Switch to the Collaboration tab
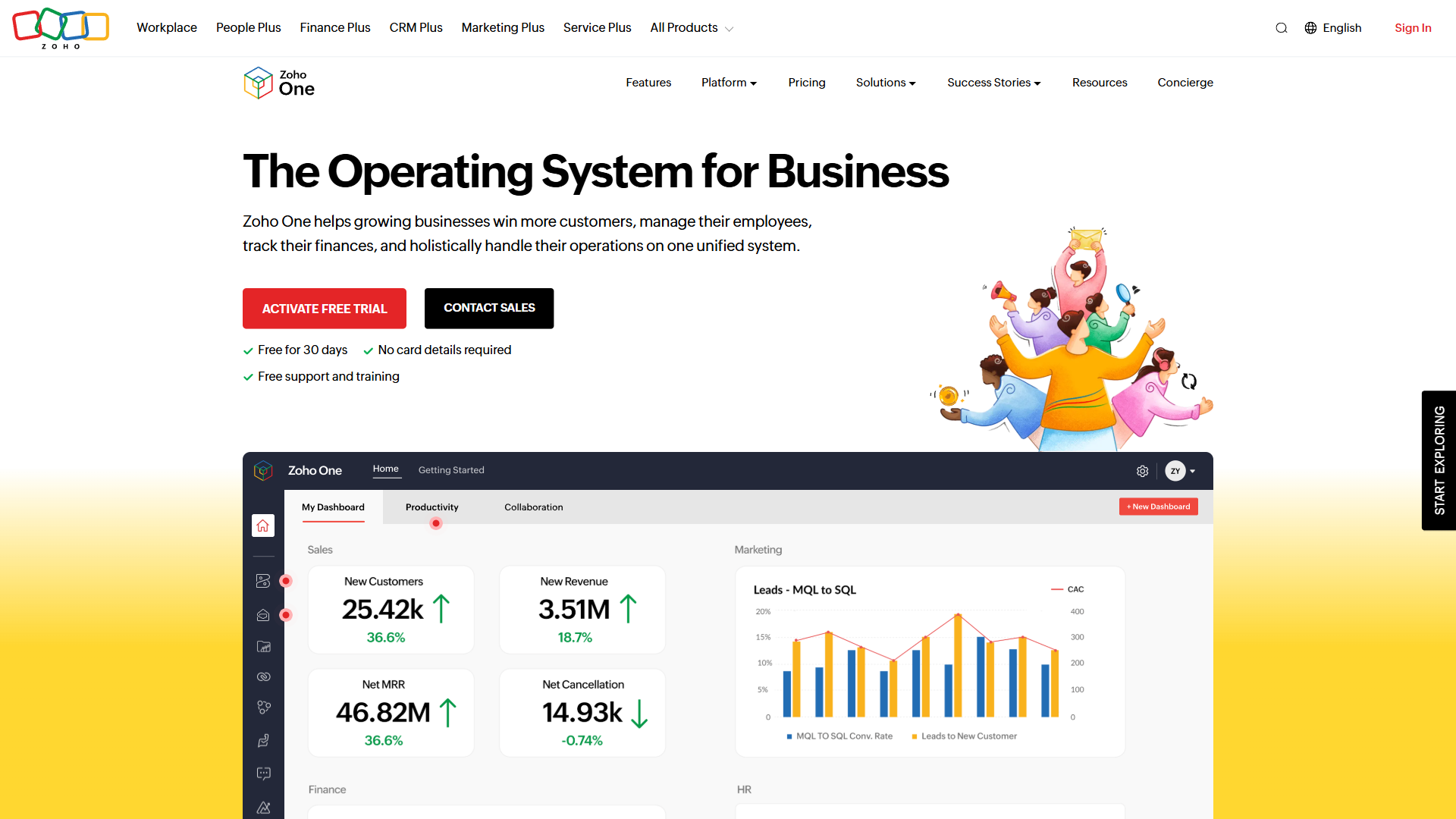 [x=534, y=507]
